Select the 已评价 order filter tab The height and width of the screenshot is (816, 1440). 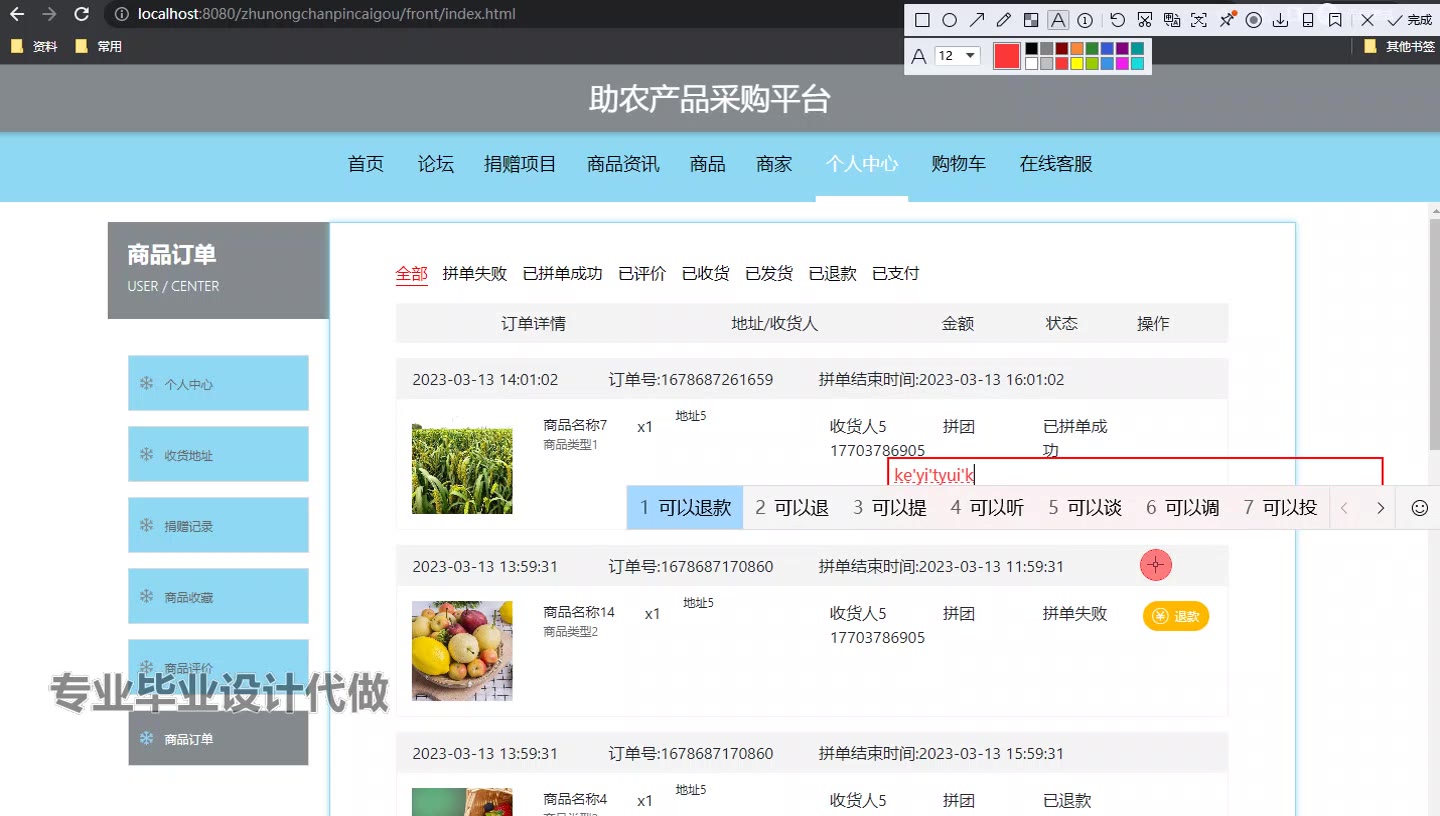click(x=642, y=273)
